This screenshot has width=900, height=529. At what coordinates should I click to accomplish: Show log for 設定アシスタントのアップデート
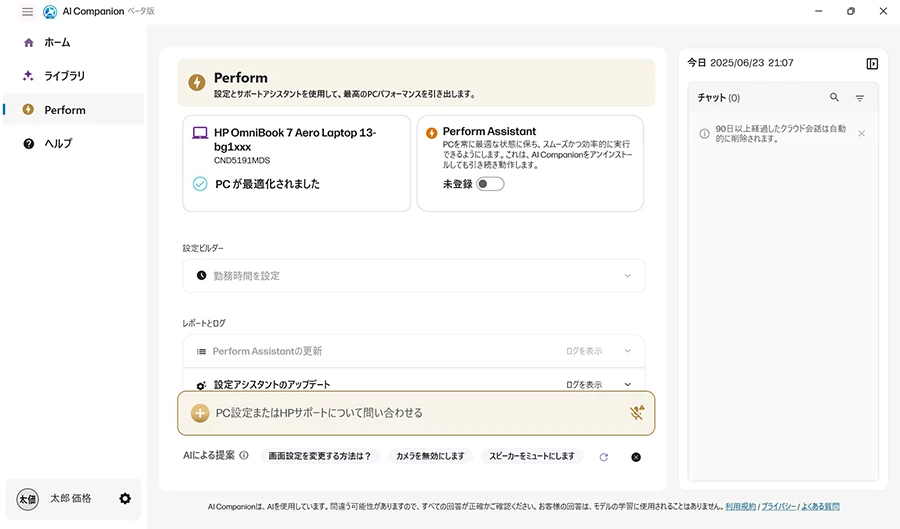click(x=584, y=385)
